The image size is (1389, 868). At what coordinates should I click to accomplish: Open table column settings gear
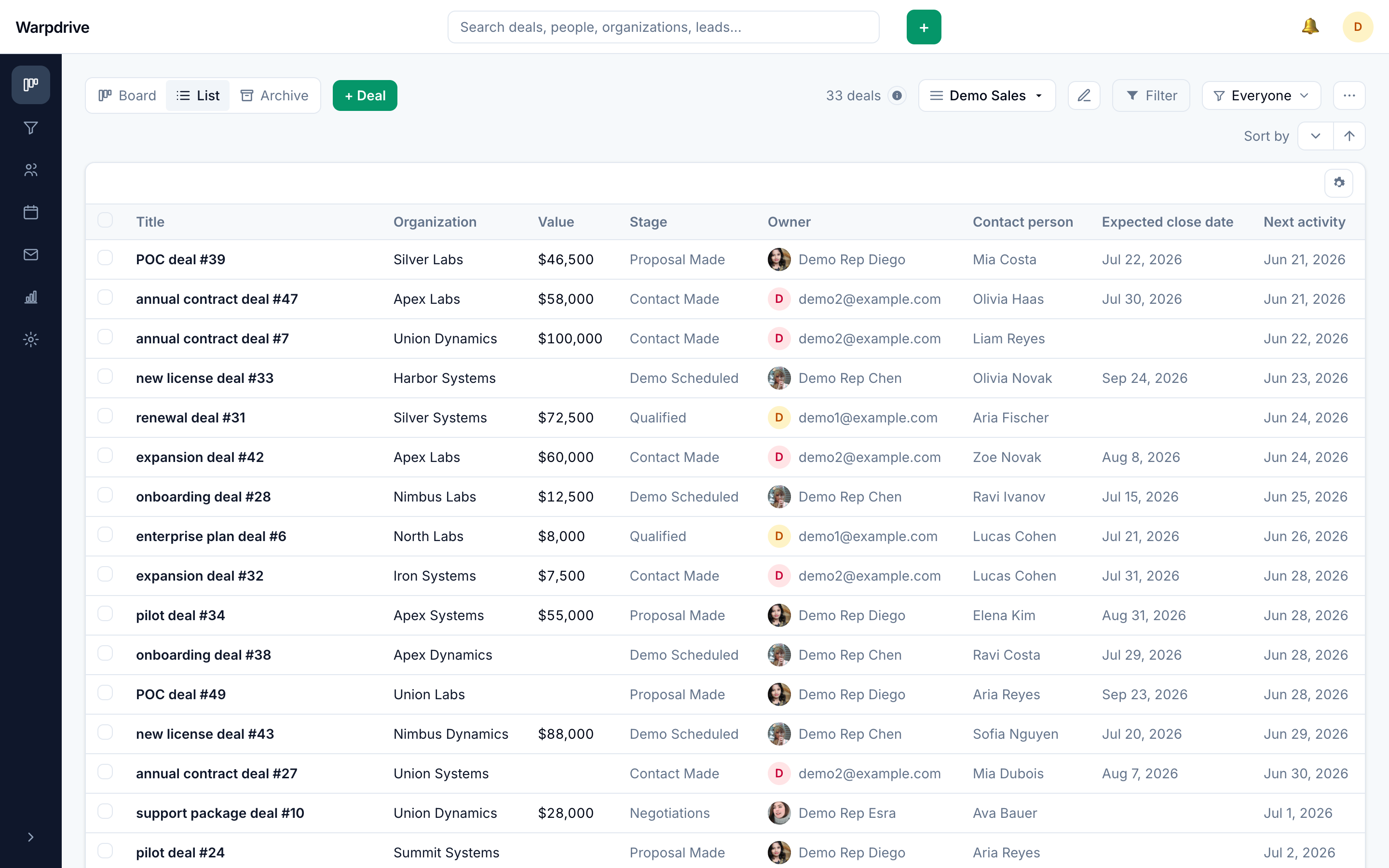coord(1338,183)
